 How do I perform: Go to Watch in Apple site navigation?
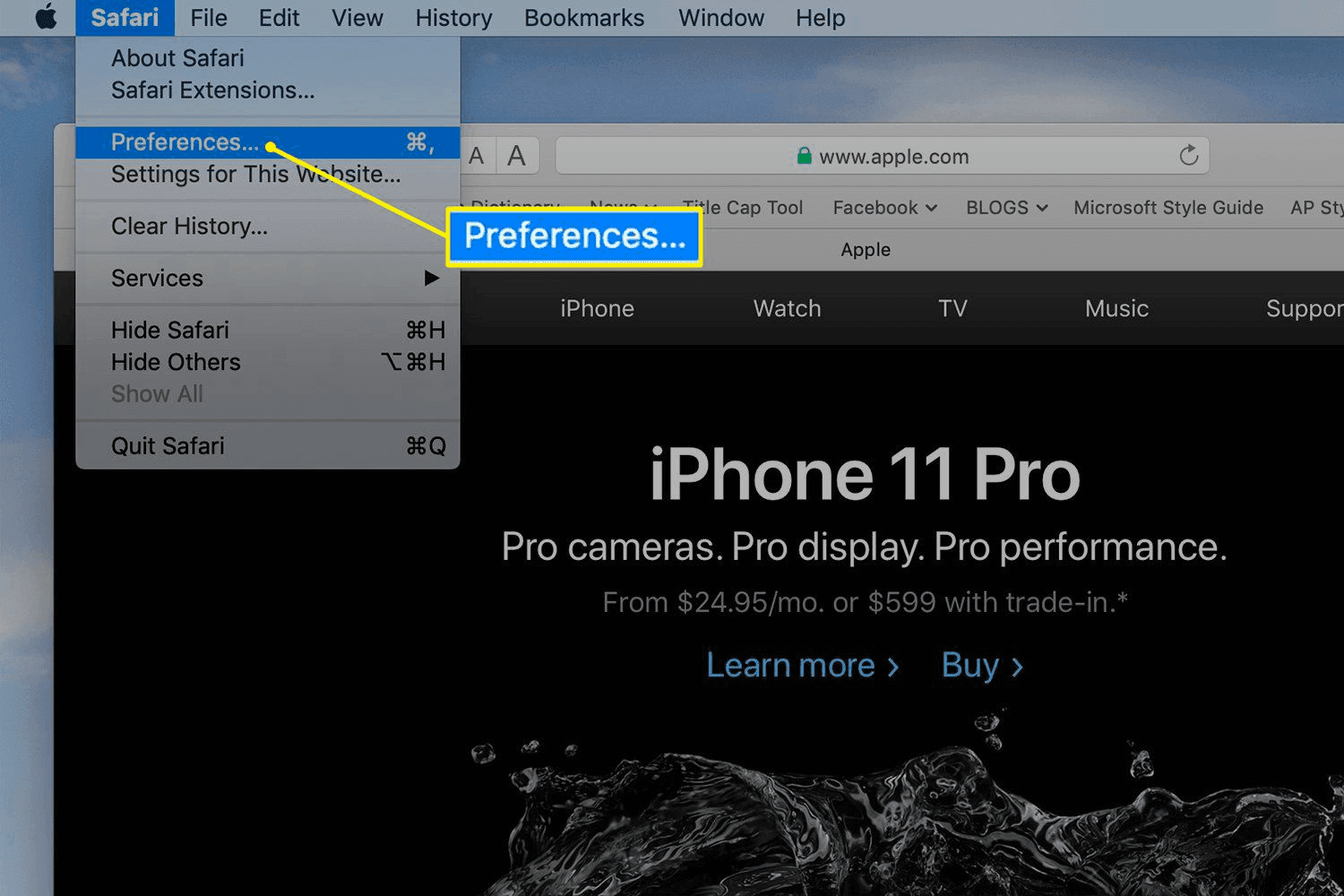(x=787, y=308)
